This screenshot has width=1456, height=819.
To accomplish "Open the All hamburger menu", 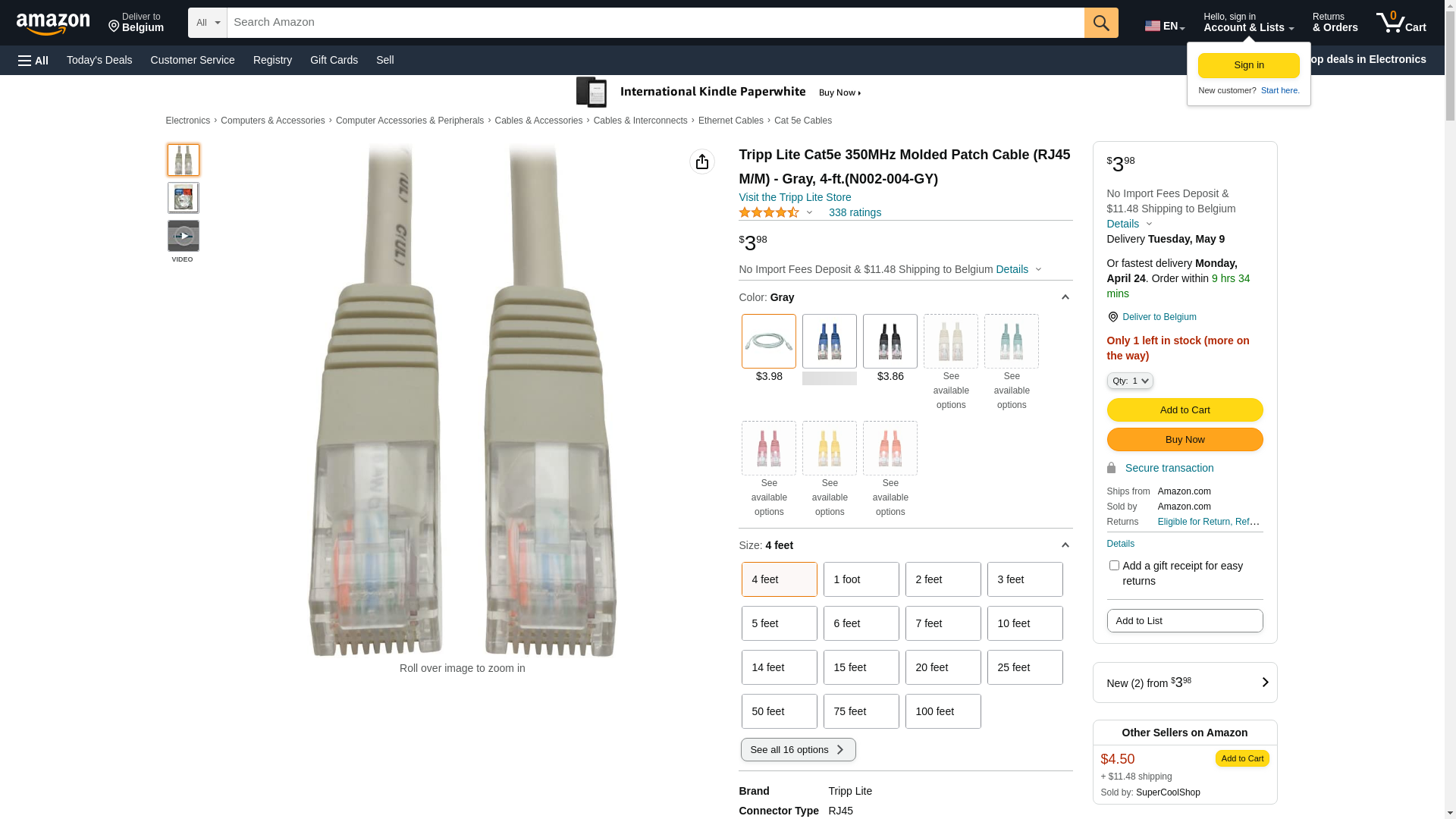I will pyautogui.click(x=33, y=60).
